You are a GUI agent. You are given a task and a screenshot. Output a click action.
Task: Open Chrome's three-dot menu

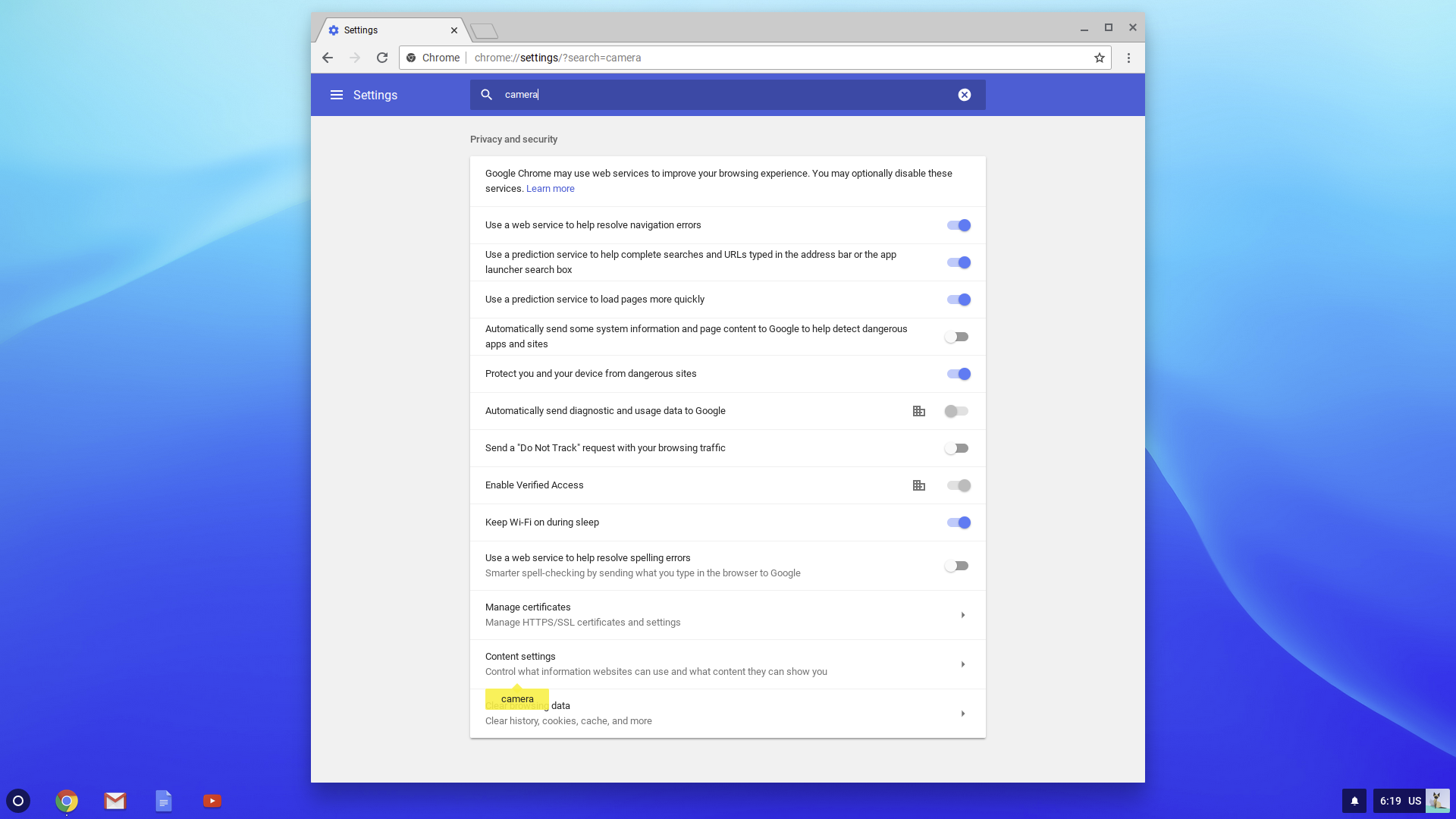point(1128,58)
